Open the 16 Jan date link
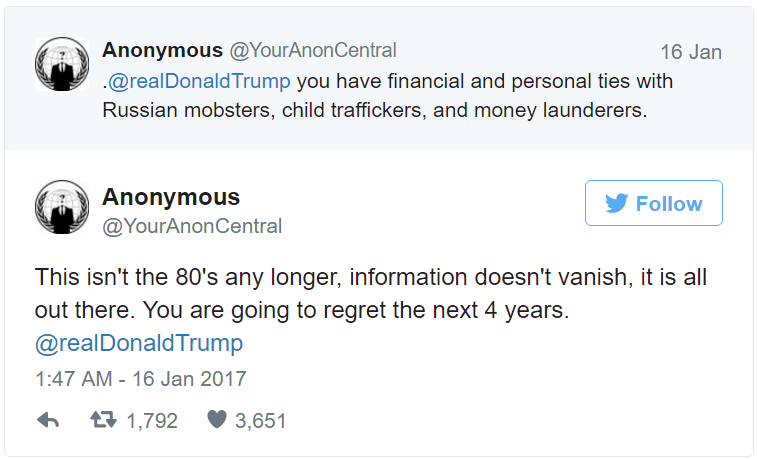 [690, 52]
